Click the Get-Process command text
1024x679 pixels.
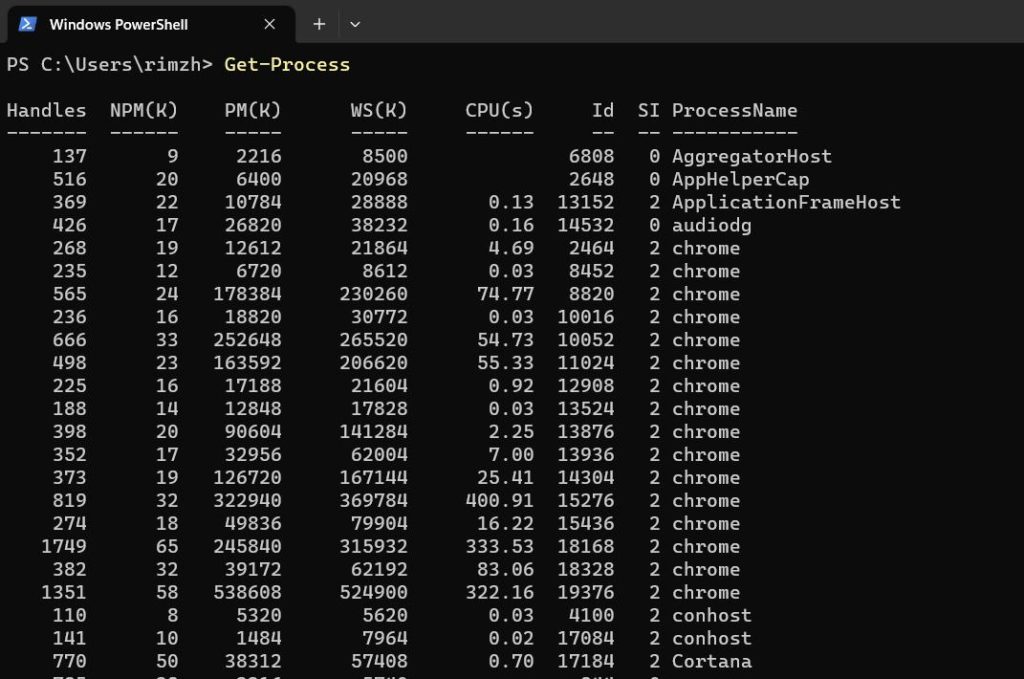(x=287, y=65)
